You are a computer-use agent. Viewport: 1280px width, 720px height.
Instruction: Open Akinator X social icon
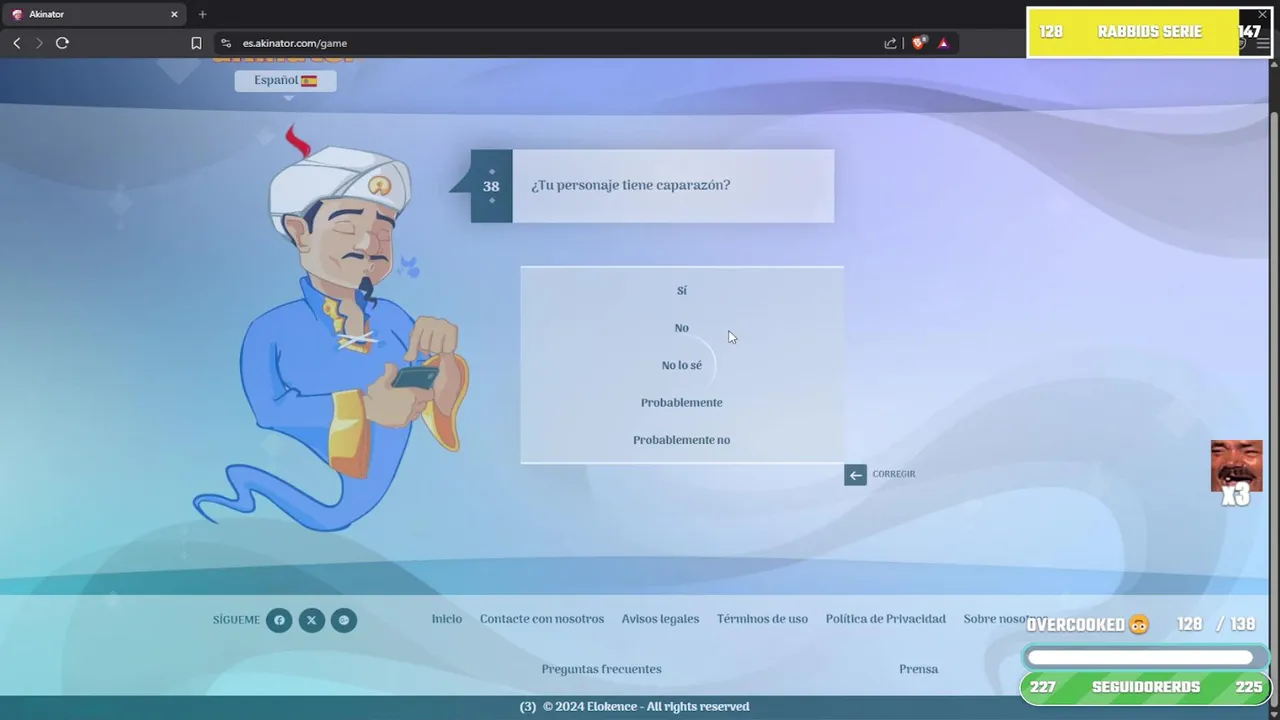pyautogui.click(x=311, y=620)
